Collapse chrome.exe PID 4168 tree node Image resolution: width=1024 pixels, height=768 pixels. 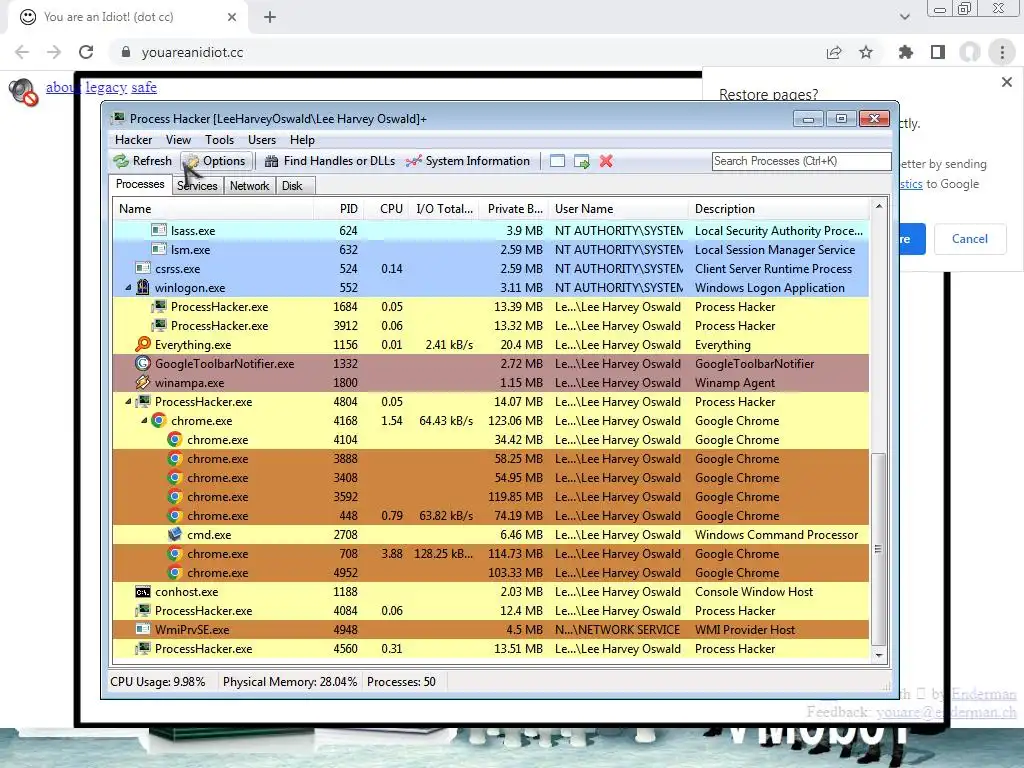click(x=144, y=421)
